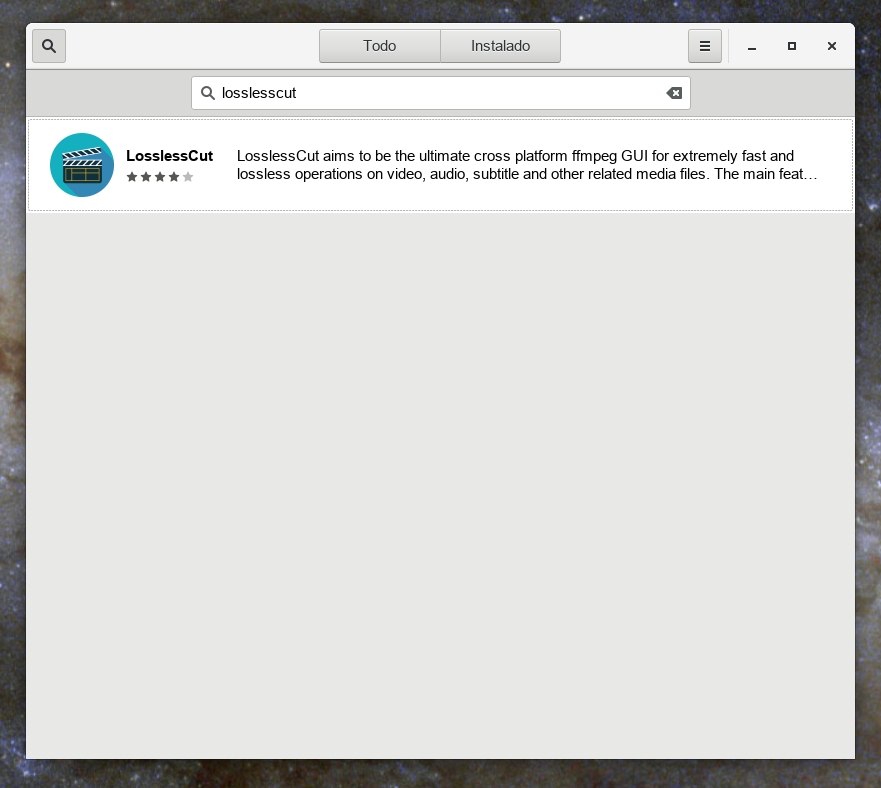Maximize the software window
Screen dimensions: 881x788
pos(792,46)
